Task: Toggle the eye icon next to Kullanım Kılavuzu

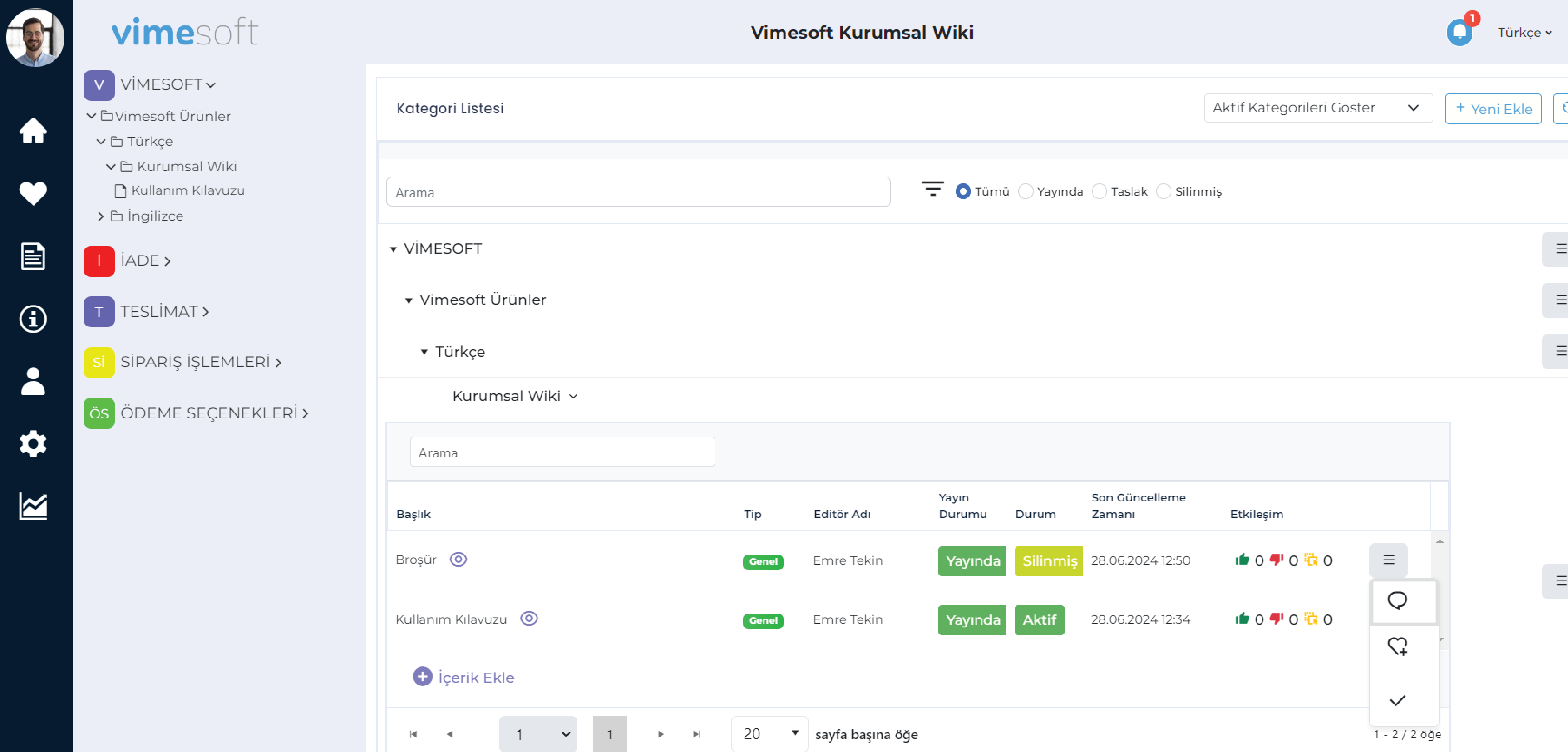Action: (529, 618)
